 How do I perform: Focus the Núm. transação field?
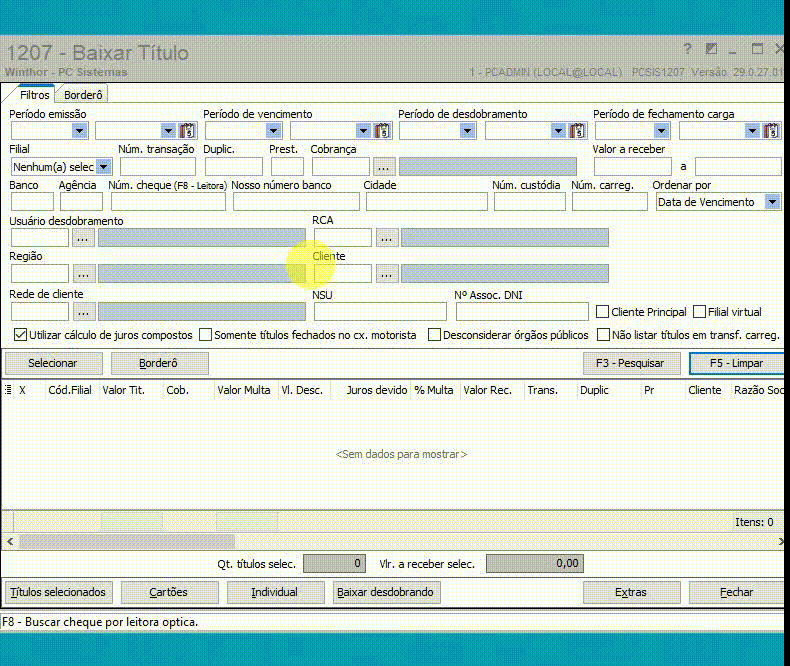158,167
